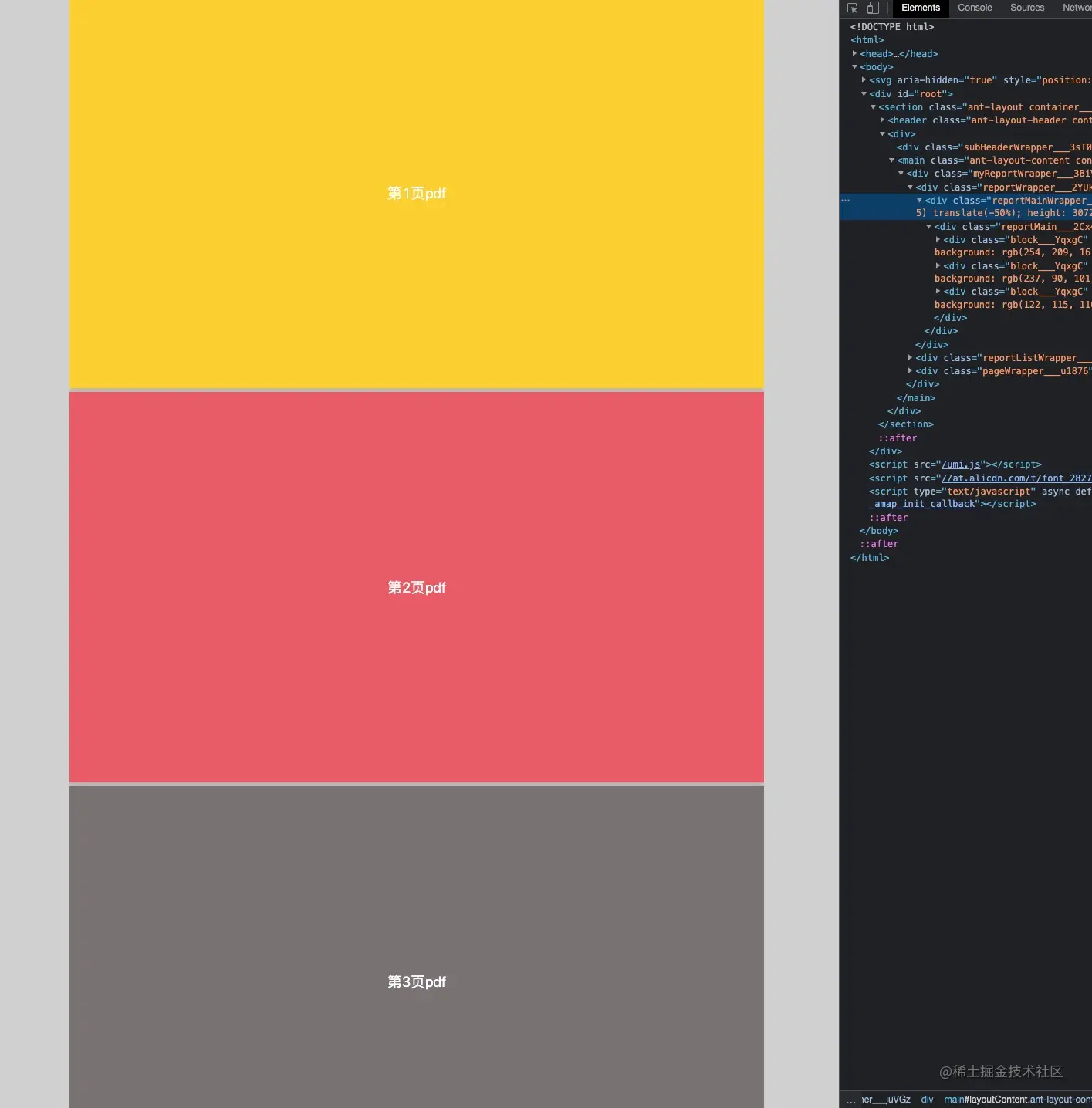
Task: Toggle the device toolbar icon
Action: click(873, 8)
